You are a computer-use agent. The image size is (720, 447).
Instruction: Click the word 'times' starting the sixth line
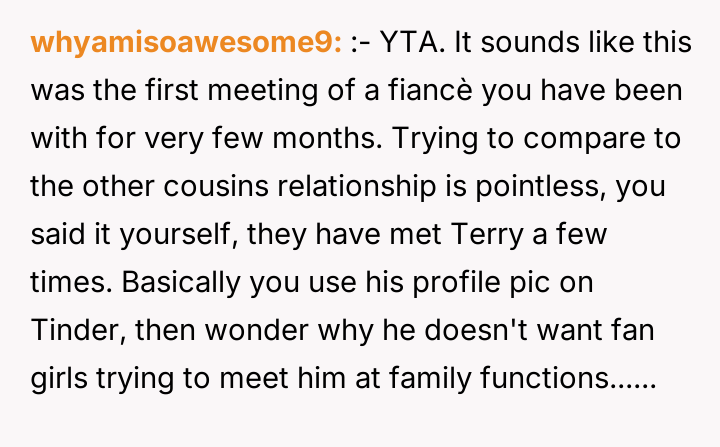(60, 282)
